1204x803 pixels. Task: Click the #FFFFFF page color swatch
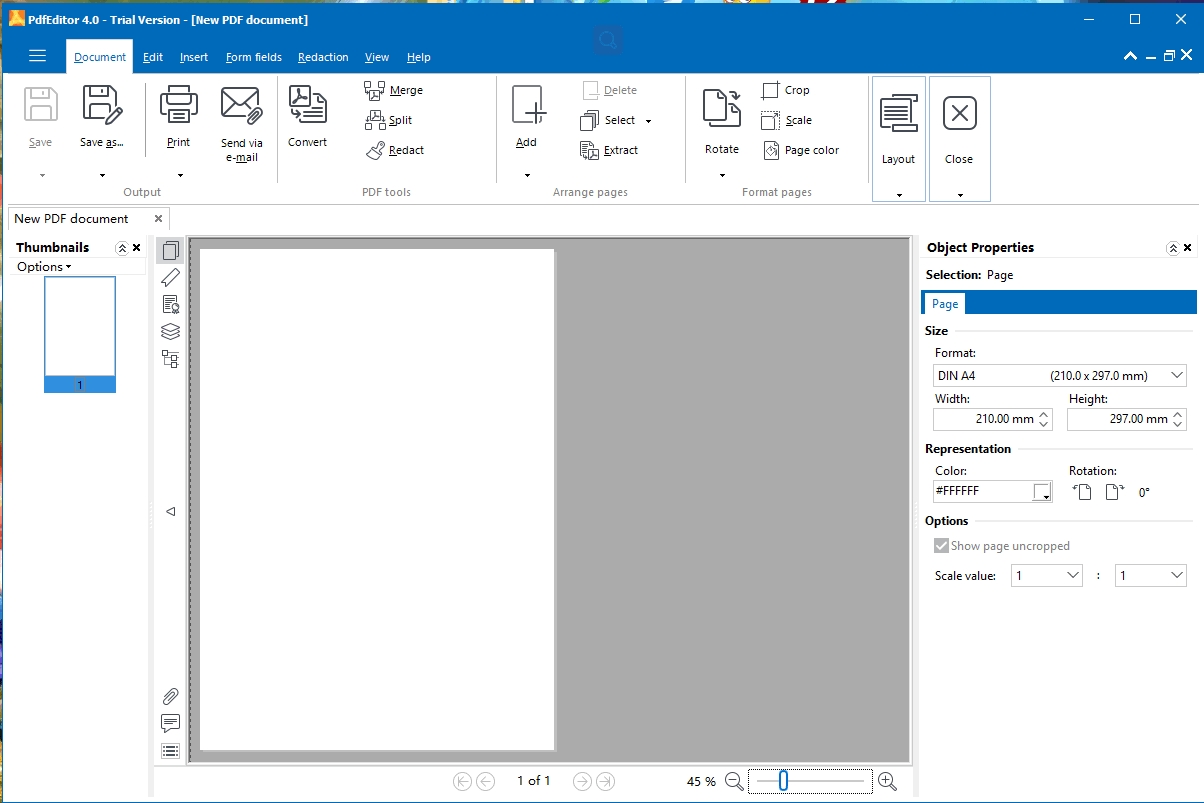[1042, 492]
